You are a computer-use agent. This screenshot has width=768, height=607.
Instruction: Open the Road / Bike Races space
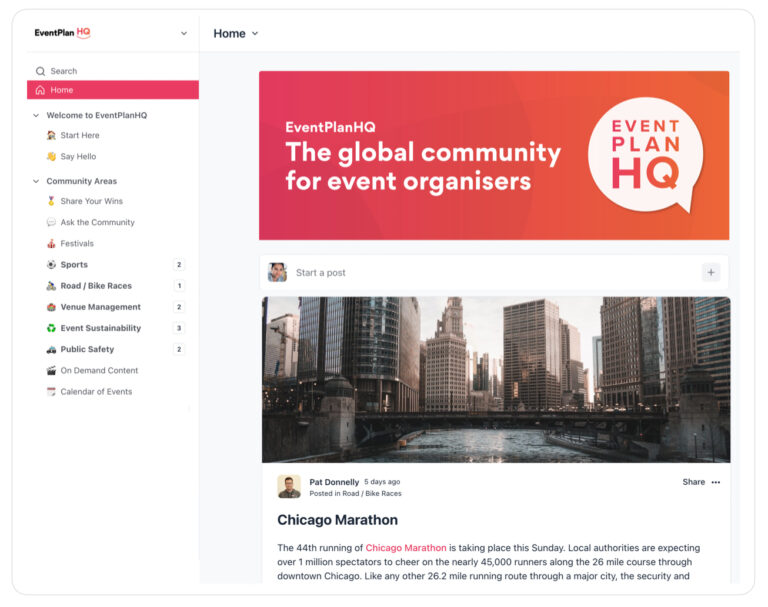point(96,286)
